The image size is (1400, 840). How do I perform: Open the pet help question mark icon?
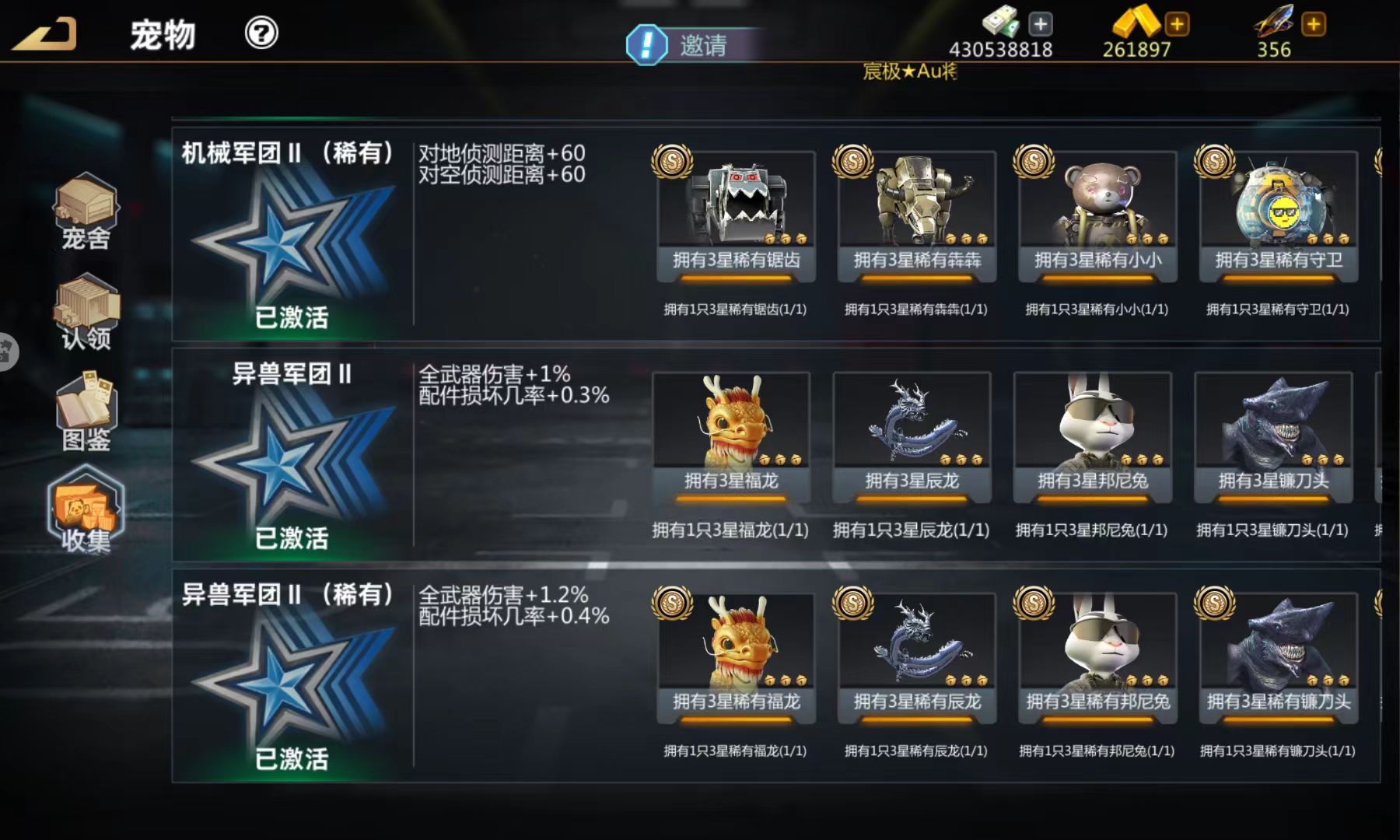pyautogui.click(x=261, y=33)
